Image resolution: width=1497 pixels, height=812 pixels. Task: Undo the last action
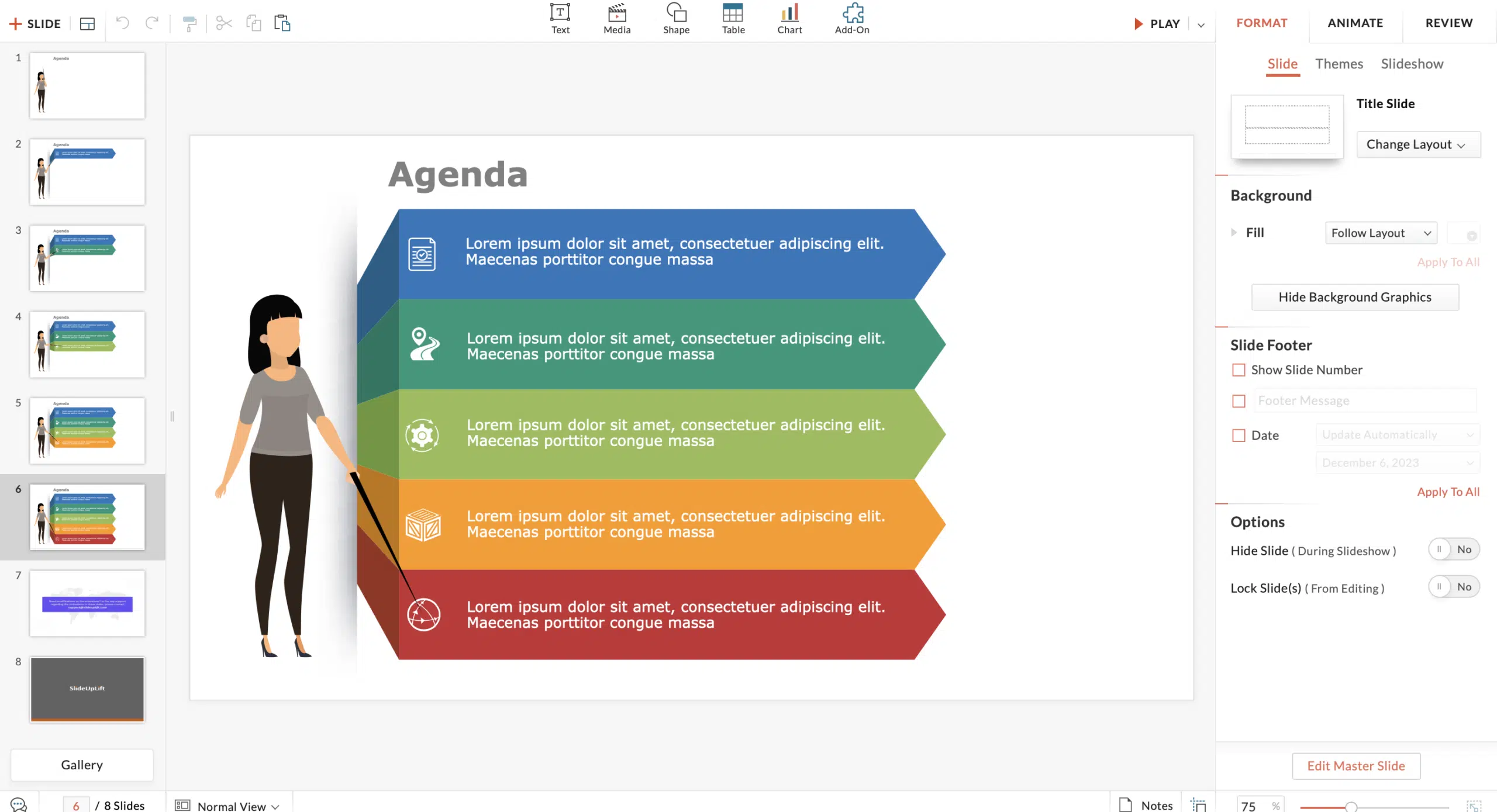pos(122,23)
